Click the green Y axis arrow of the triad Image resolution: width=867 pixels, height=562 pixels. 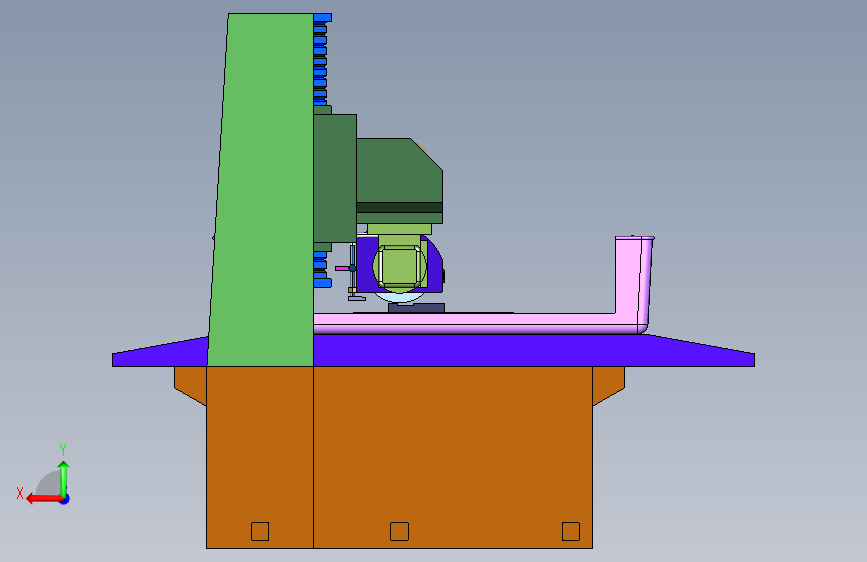coord(64,478)
